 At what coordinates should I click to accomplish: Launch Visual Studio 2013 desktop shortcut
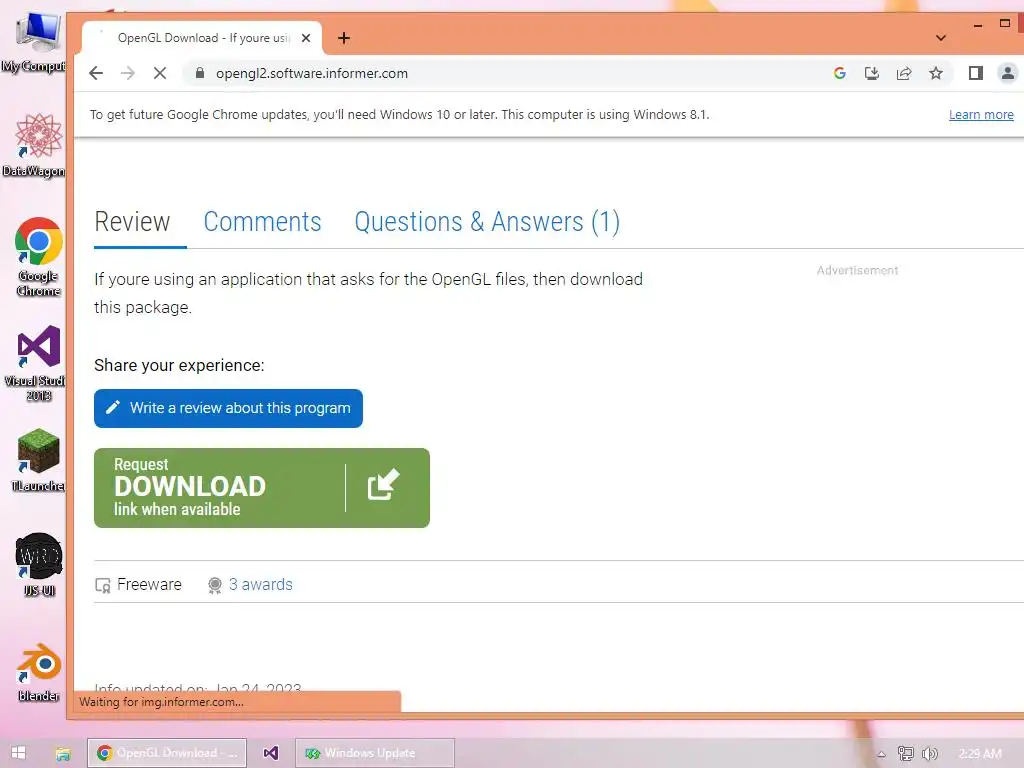pos(38,363)
